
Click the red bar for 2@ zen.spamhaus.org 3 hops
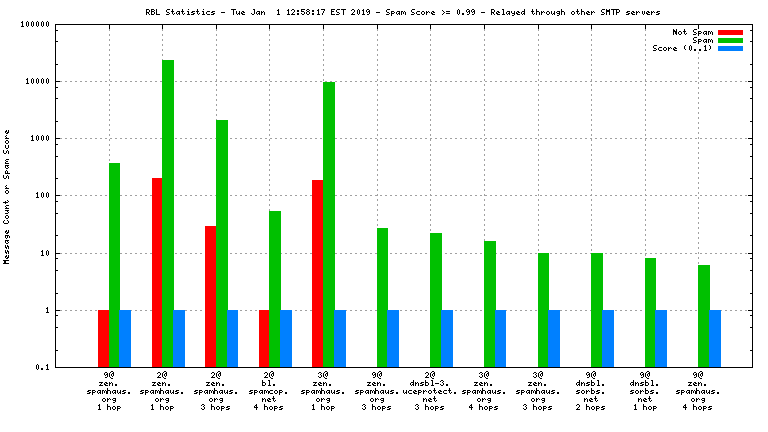point(210,296)
